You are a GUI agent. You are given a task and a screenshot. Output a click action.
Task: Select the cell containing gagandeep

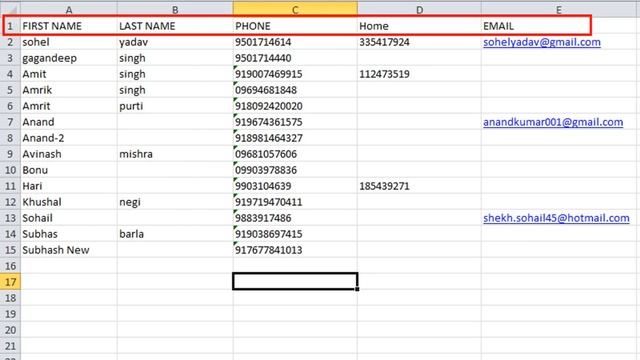69,58
